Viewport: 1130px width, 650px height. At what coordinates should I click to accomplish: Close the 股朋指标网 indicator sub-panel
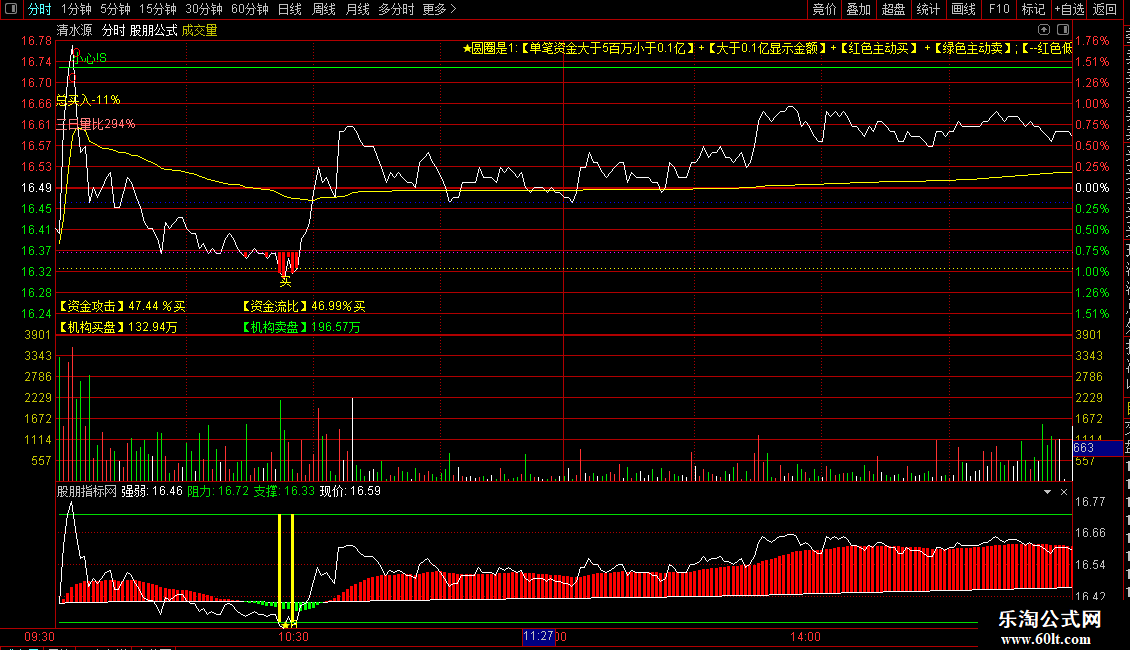[x=1064, y=491]
